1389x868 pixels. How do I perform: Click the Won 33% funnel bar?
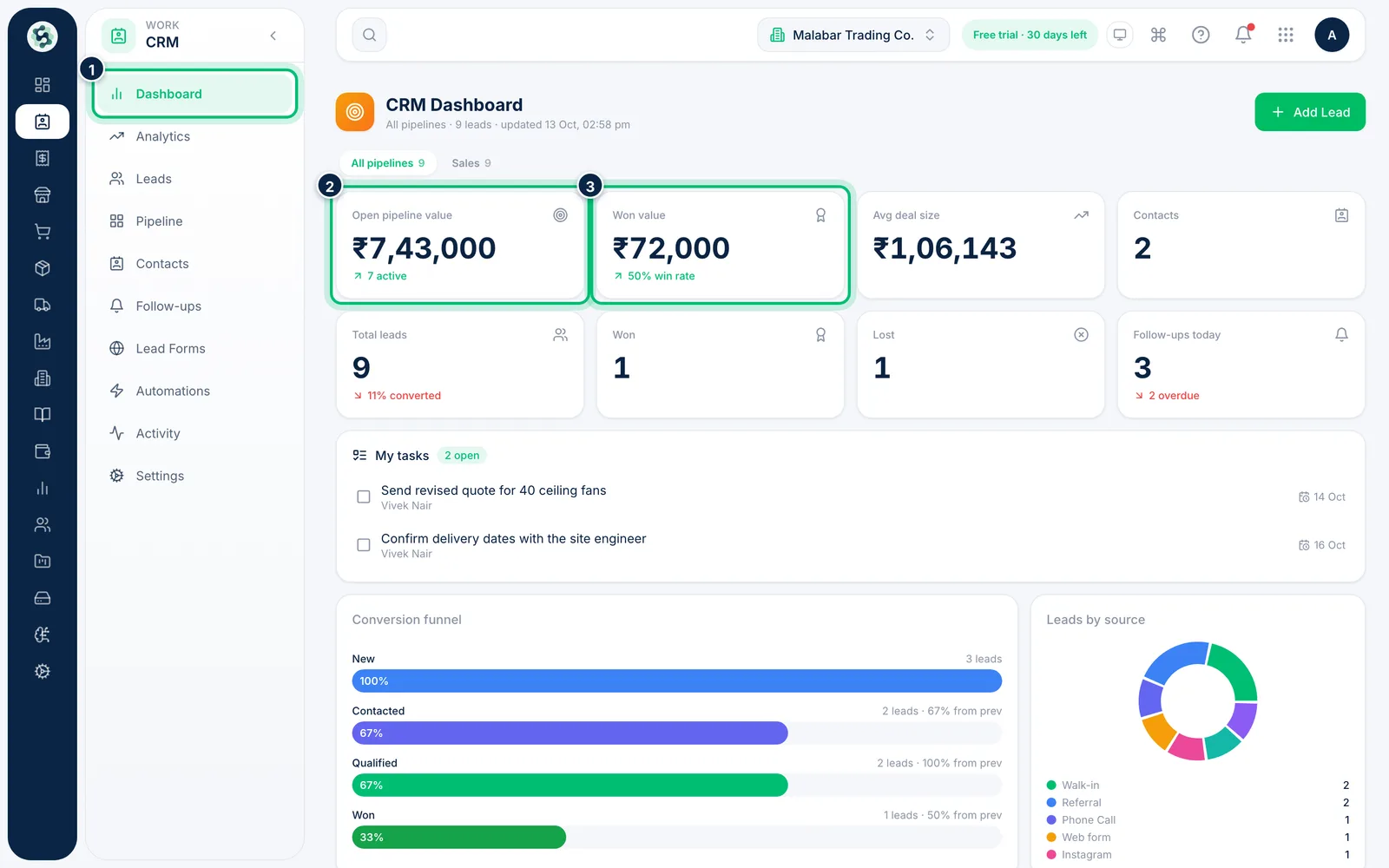459,838
